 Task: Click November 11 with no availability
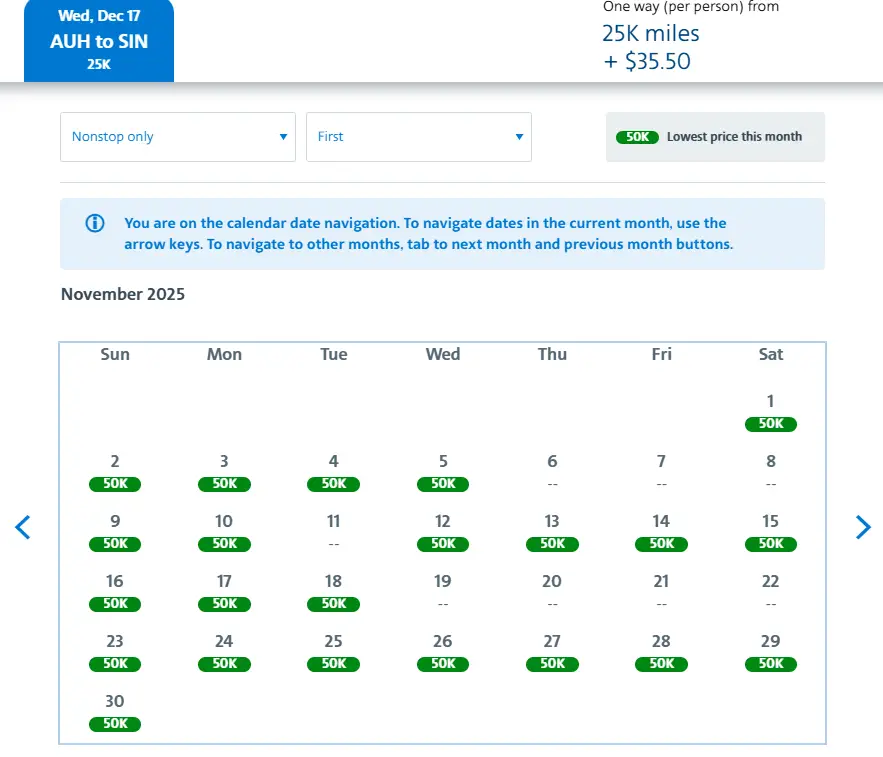click(333, 533)
